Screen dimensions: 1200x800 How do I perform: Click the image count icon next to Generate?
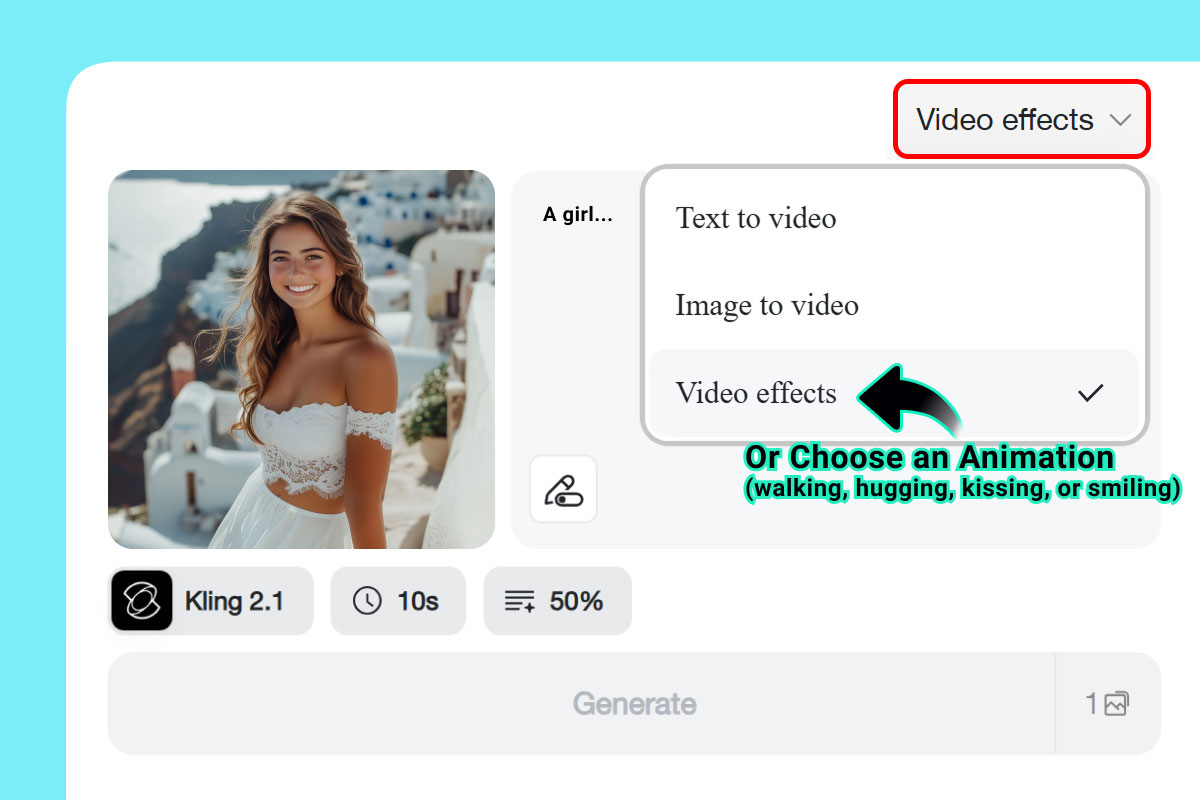click(x=1116, y=704)
